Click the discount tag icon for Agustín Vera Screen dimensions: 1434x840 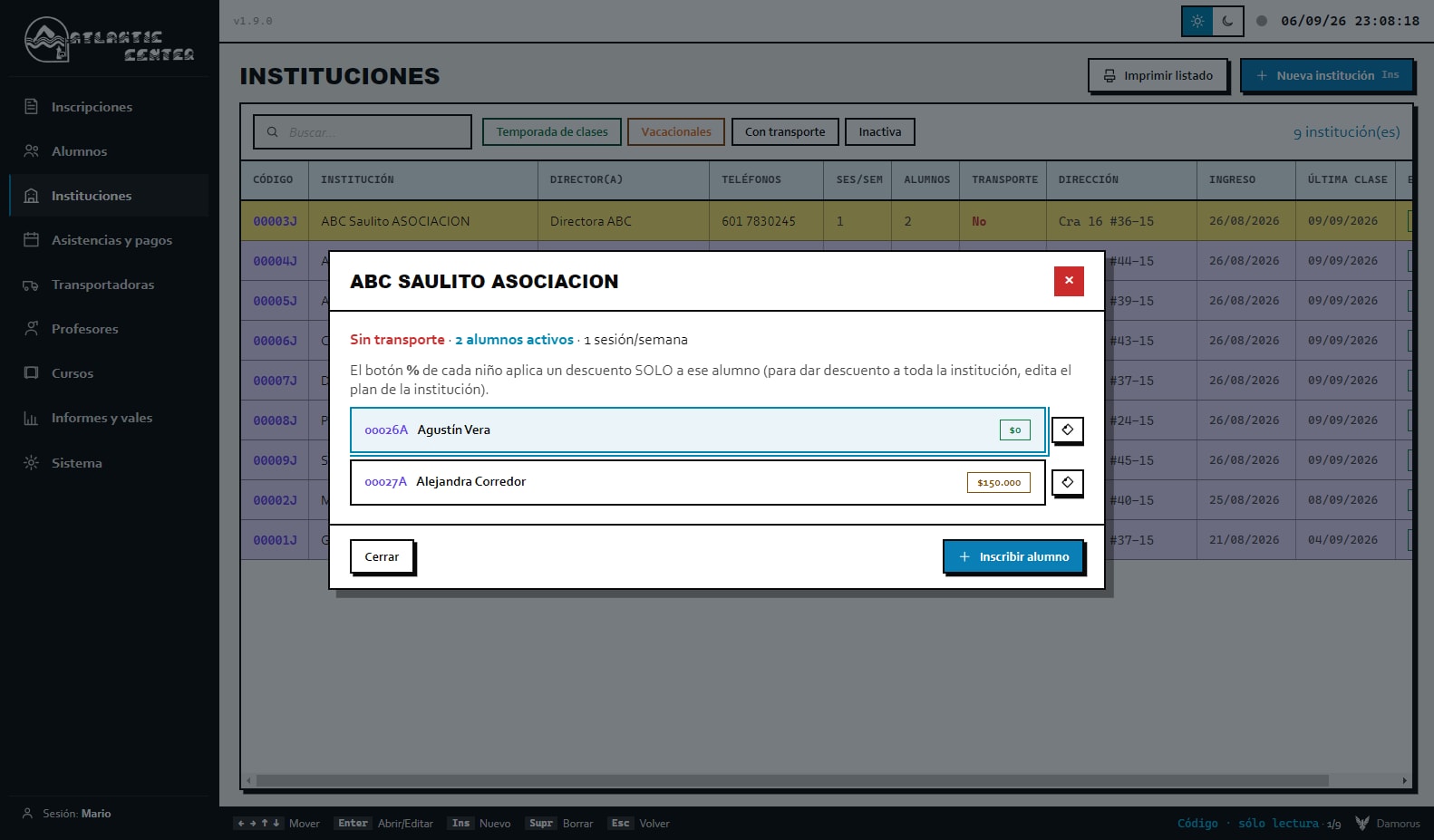(1068, 430)
